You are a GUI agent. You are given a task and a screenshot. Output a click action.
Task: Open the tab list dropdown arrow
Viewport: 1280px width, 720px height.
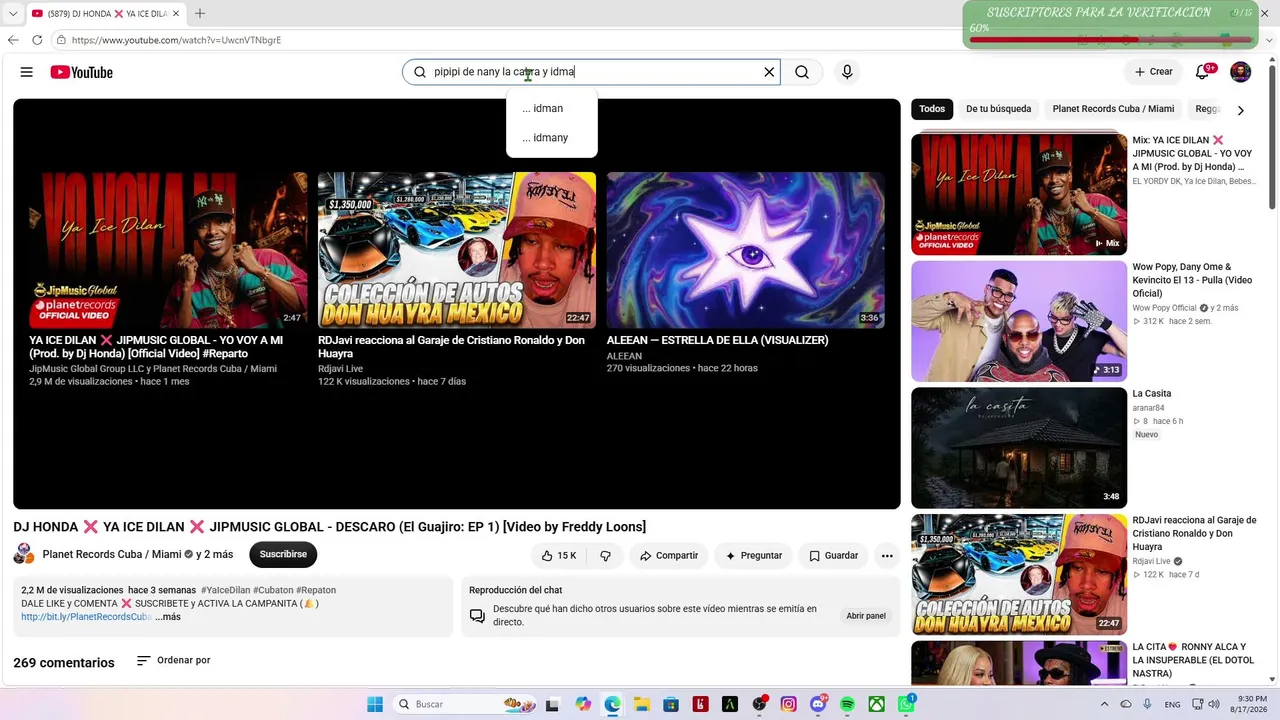[x=13, y=13]
